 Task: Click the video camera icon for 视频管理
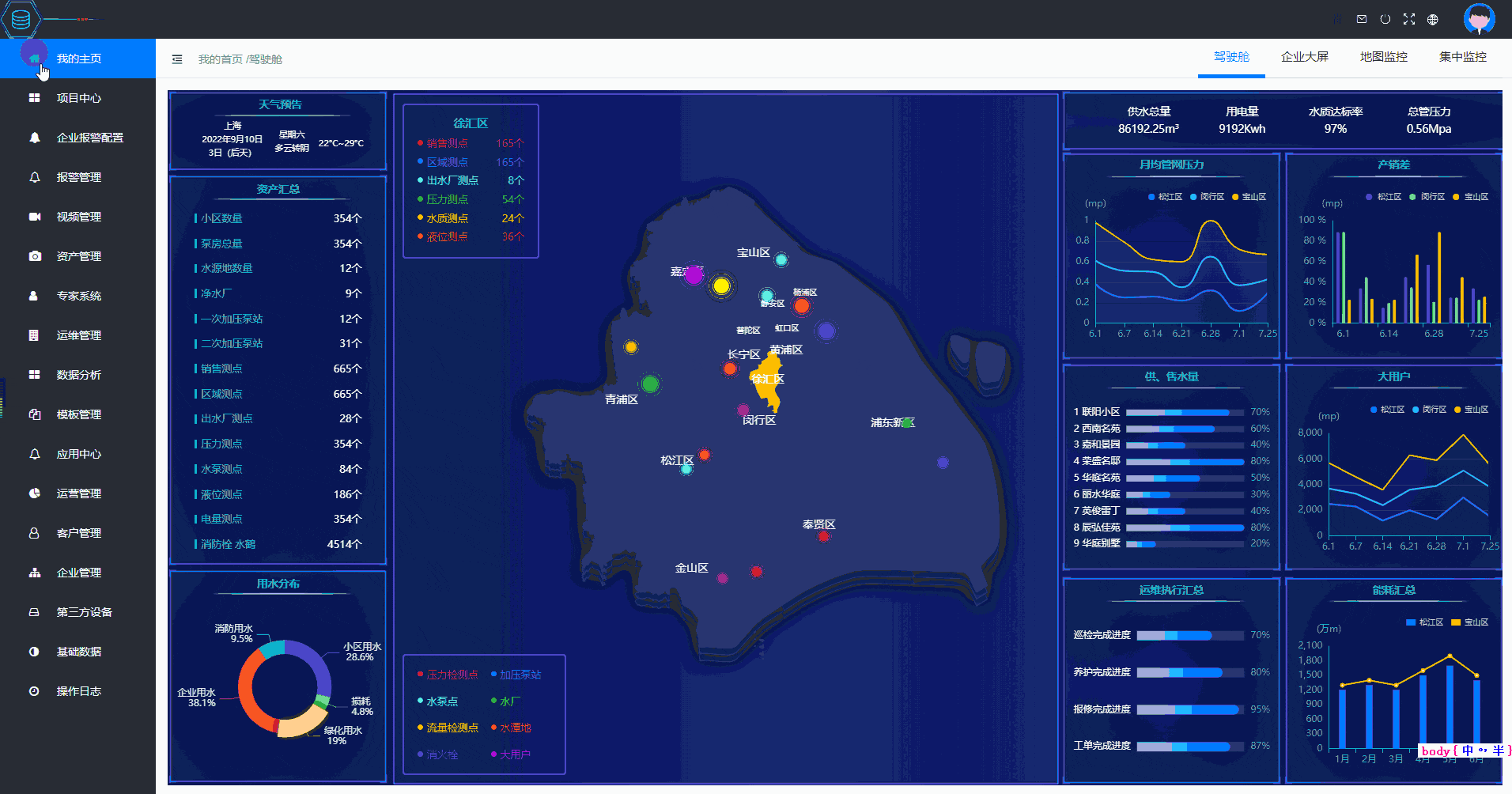point(34,217)
